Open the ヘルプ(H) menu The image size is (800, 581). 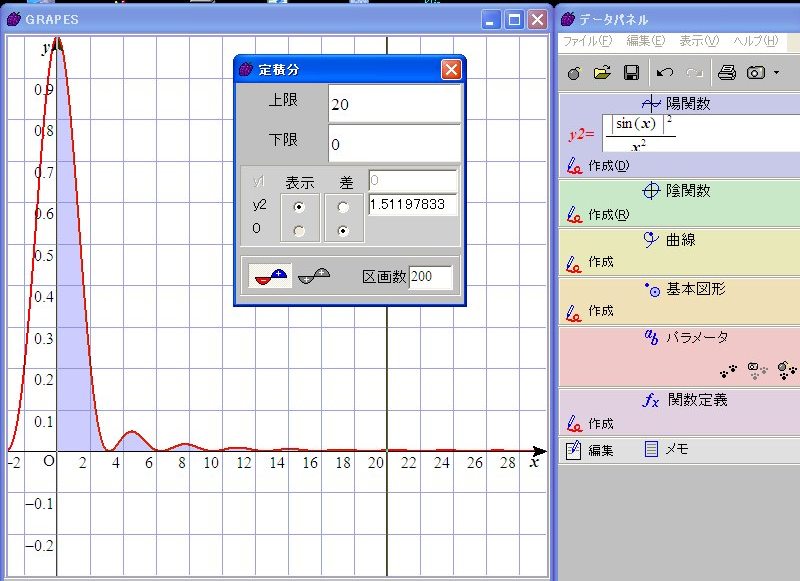pos(755,41)
